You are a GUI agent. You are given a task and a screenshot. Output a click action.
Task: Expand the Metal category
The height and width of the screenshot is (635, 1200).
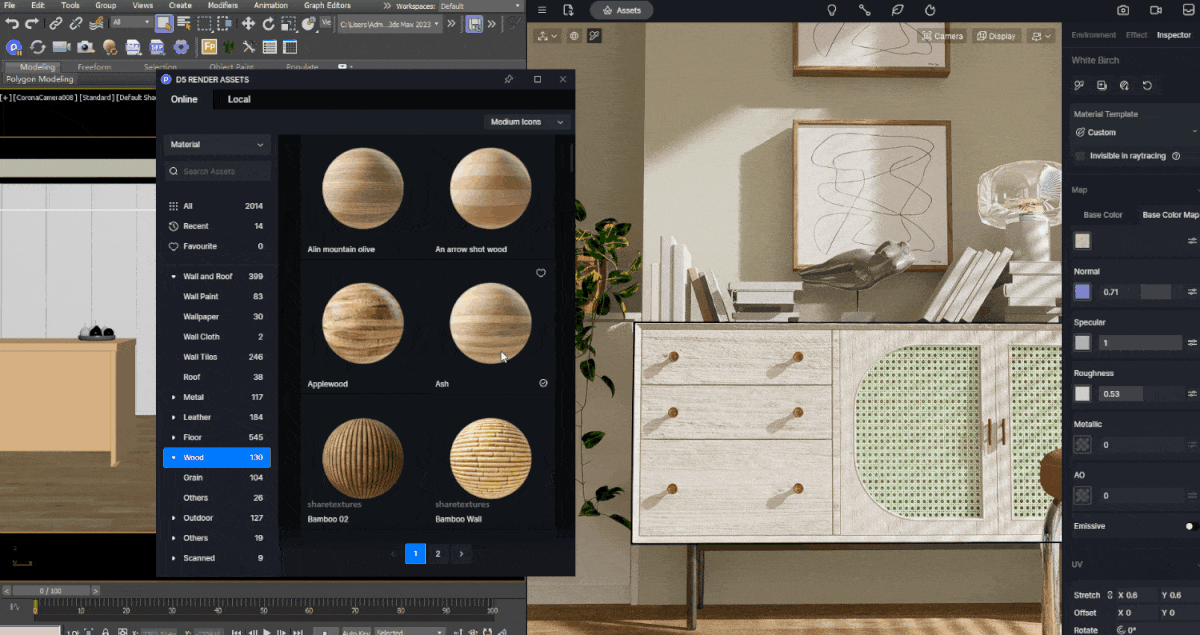pyautogui.click(x=174, y=397)
